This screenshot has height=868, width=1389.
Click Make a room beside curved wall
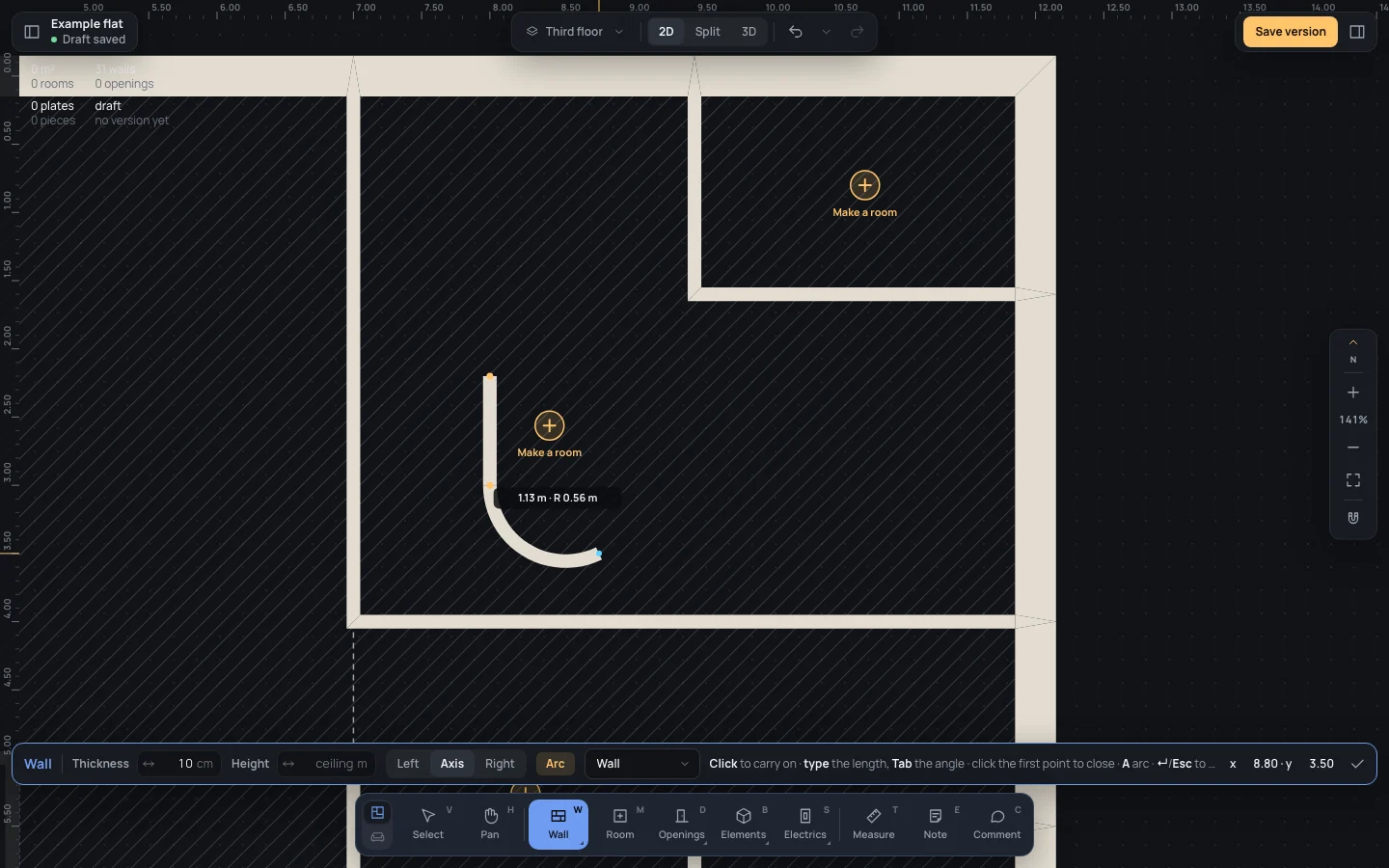click(x=550, y=434)
